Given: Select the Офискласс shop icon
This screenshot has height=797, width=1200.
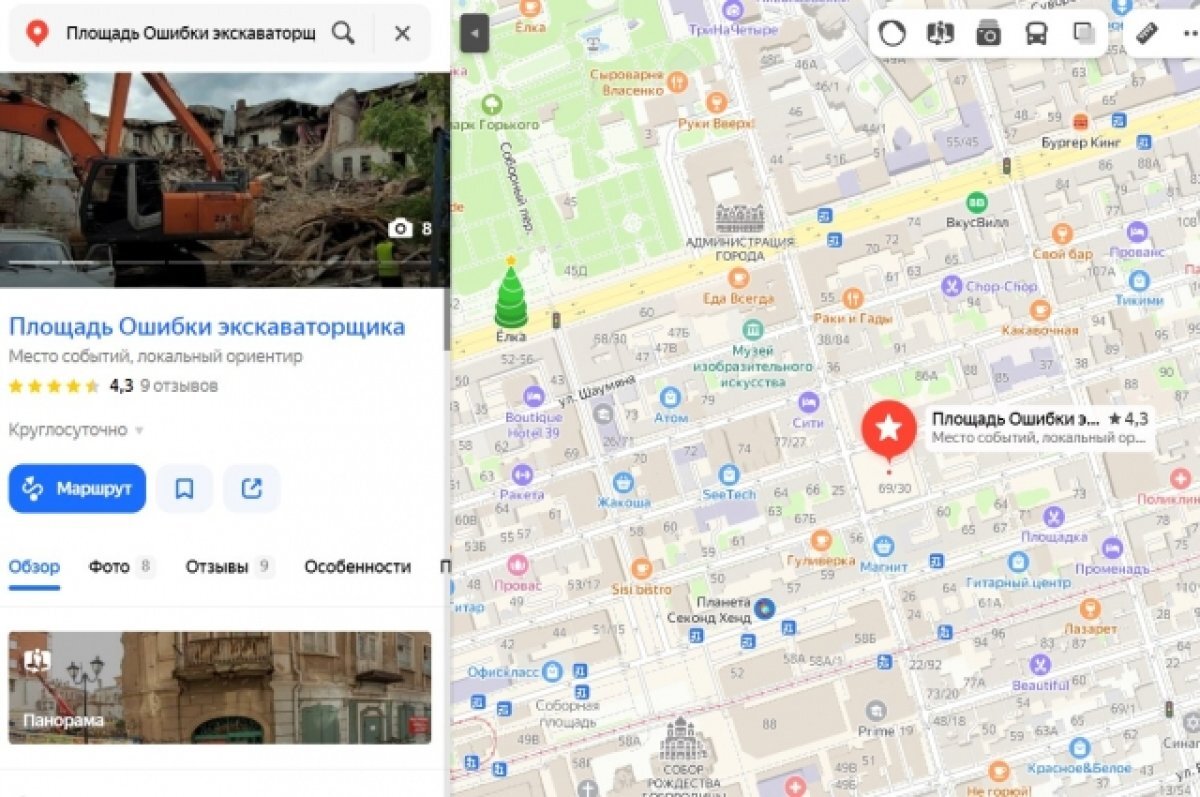Looking at the screenshot, I should click(552, 671).
